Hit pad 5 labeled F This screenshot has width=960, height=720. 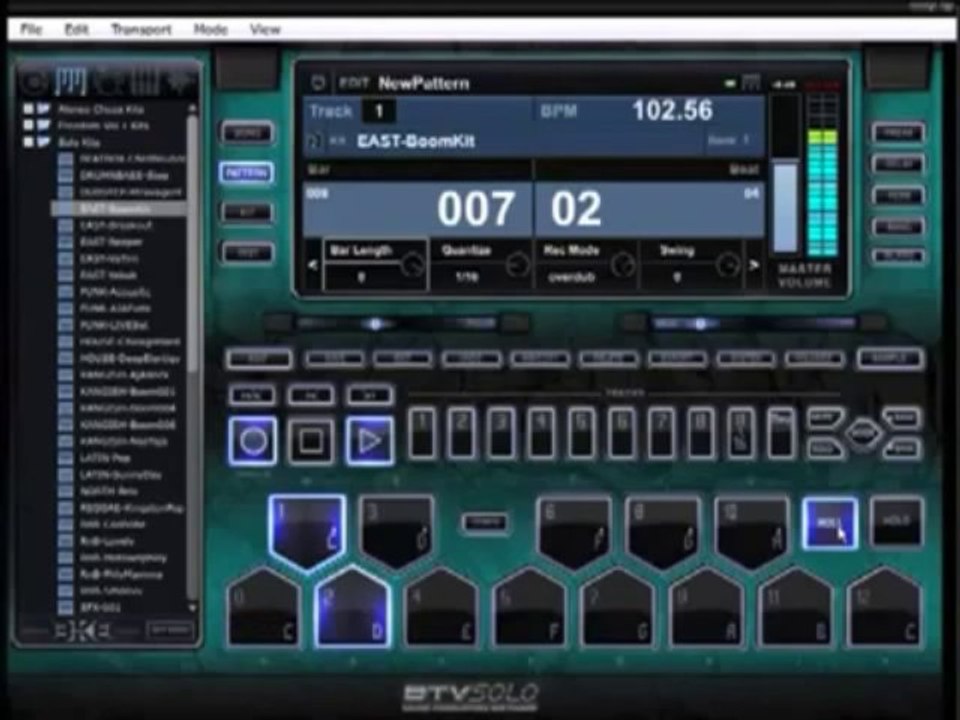[x=530, y=607]
